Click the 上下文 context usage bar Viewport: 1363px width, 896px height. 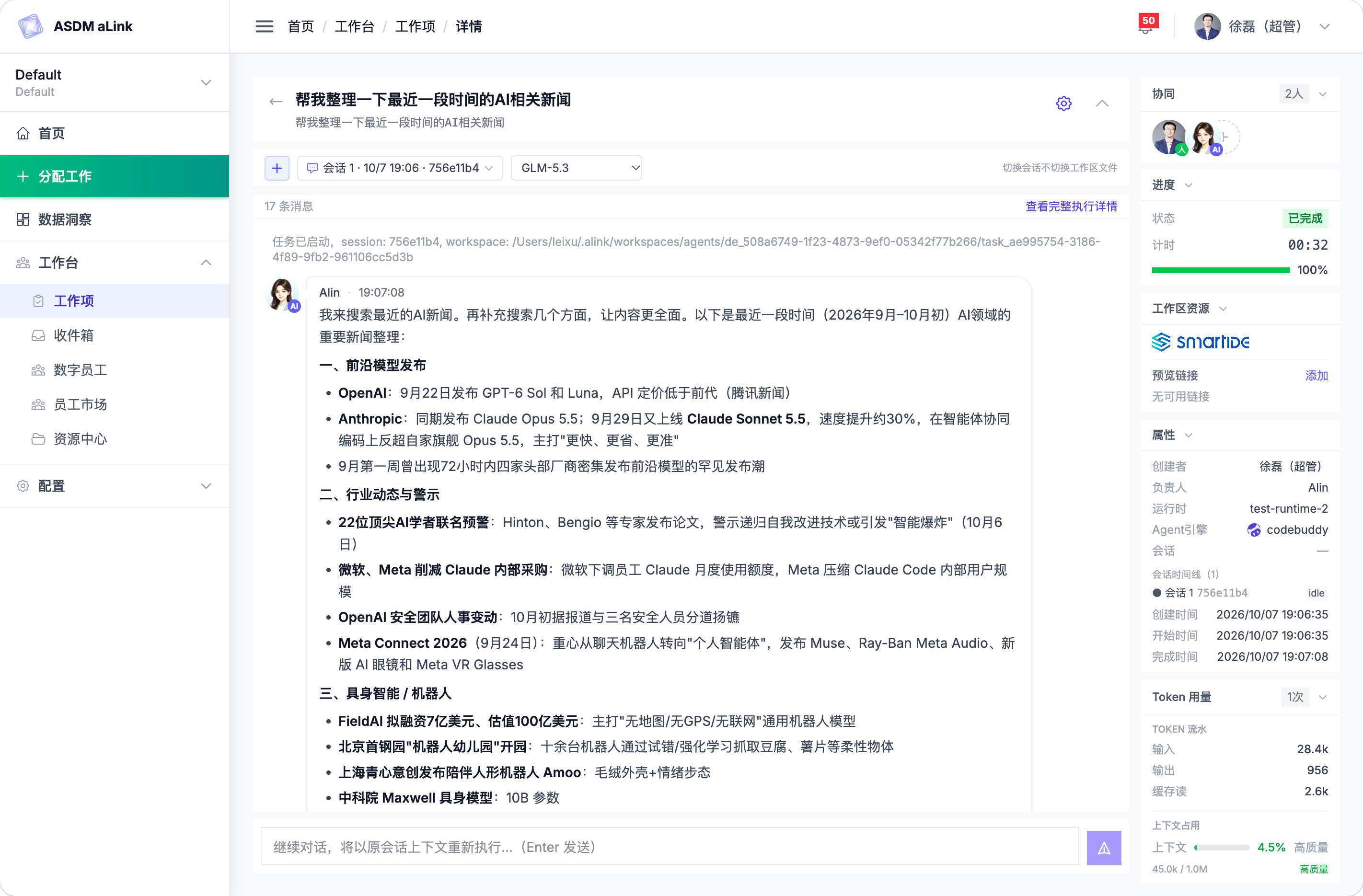1221,847
